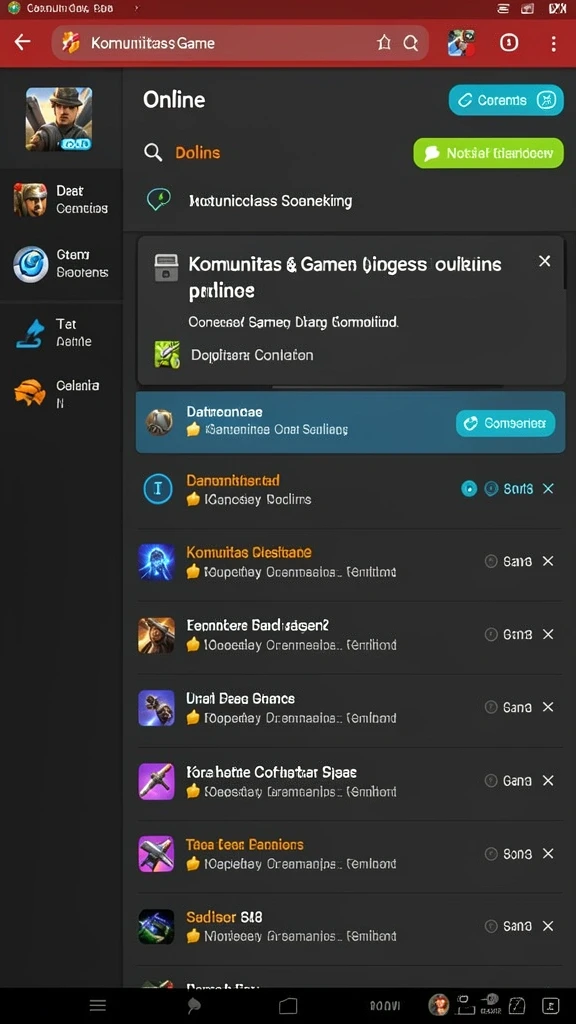Click the circled I icon of Danomithertad

pyautogui.click(x=157, y=489)
